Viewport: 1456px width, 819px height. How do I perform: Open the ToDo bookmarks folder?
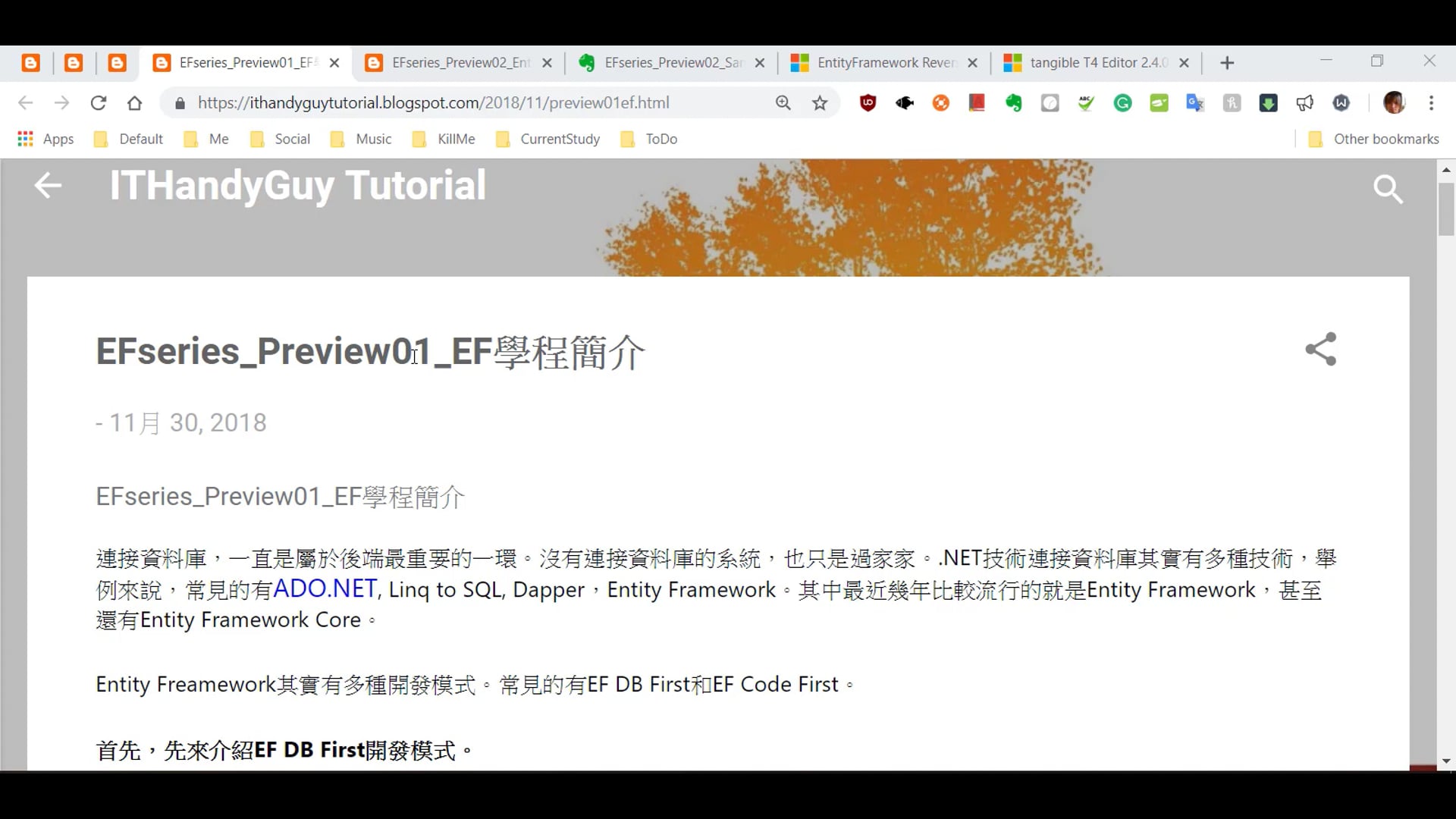click(x=649, y=139)
